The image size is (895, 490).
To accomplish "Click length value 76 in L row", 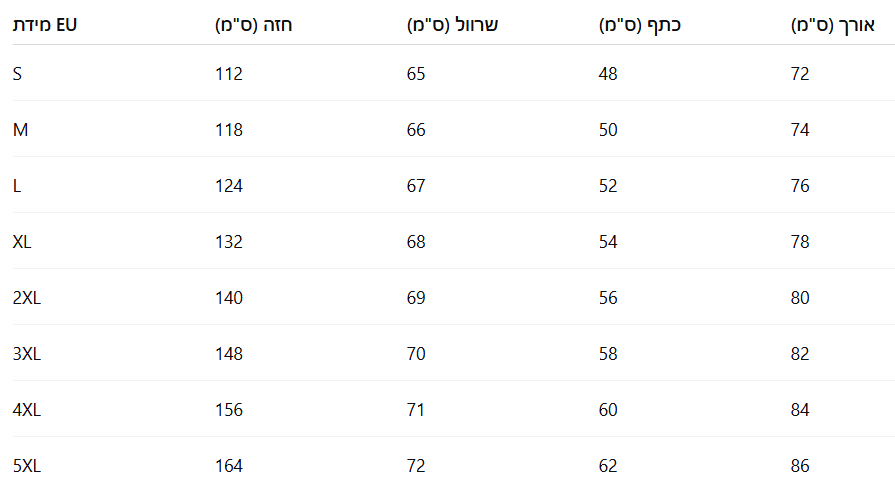I will pos(800,186).
